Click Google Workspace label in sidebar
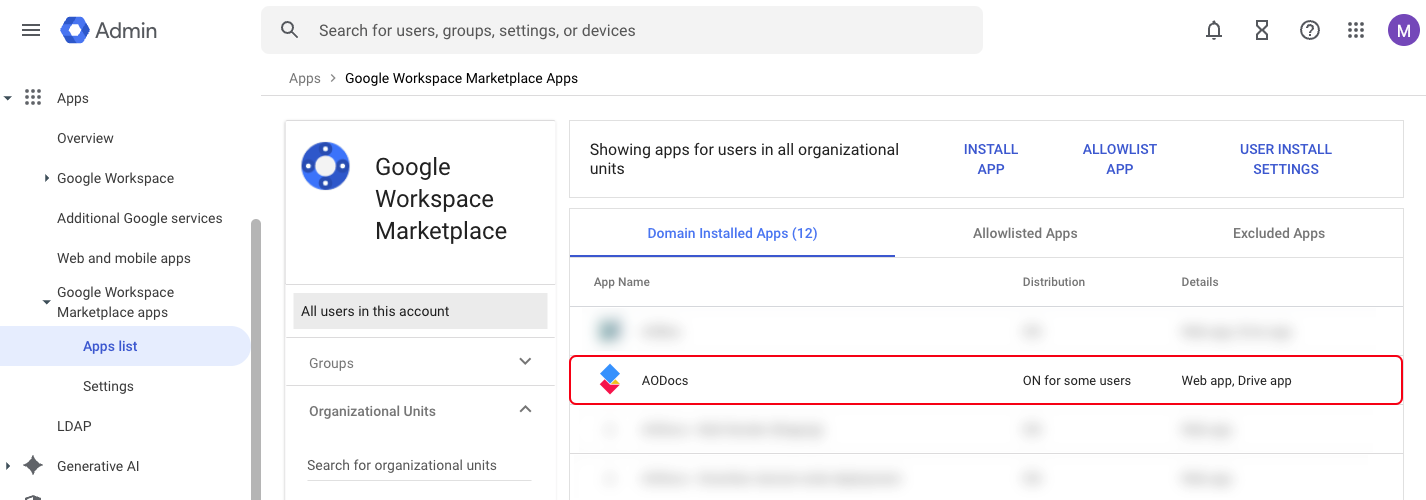Screen dimensions: 1426x500 (115, 178)
